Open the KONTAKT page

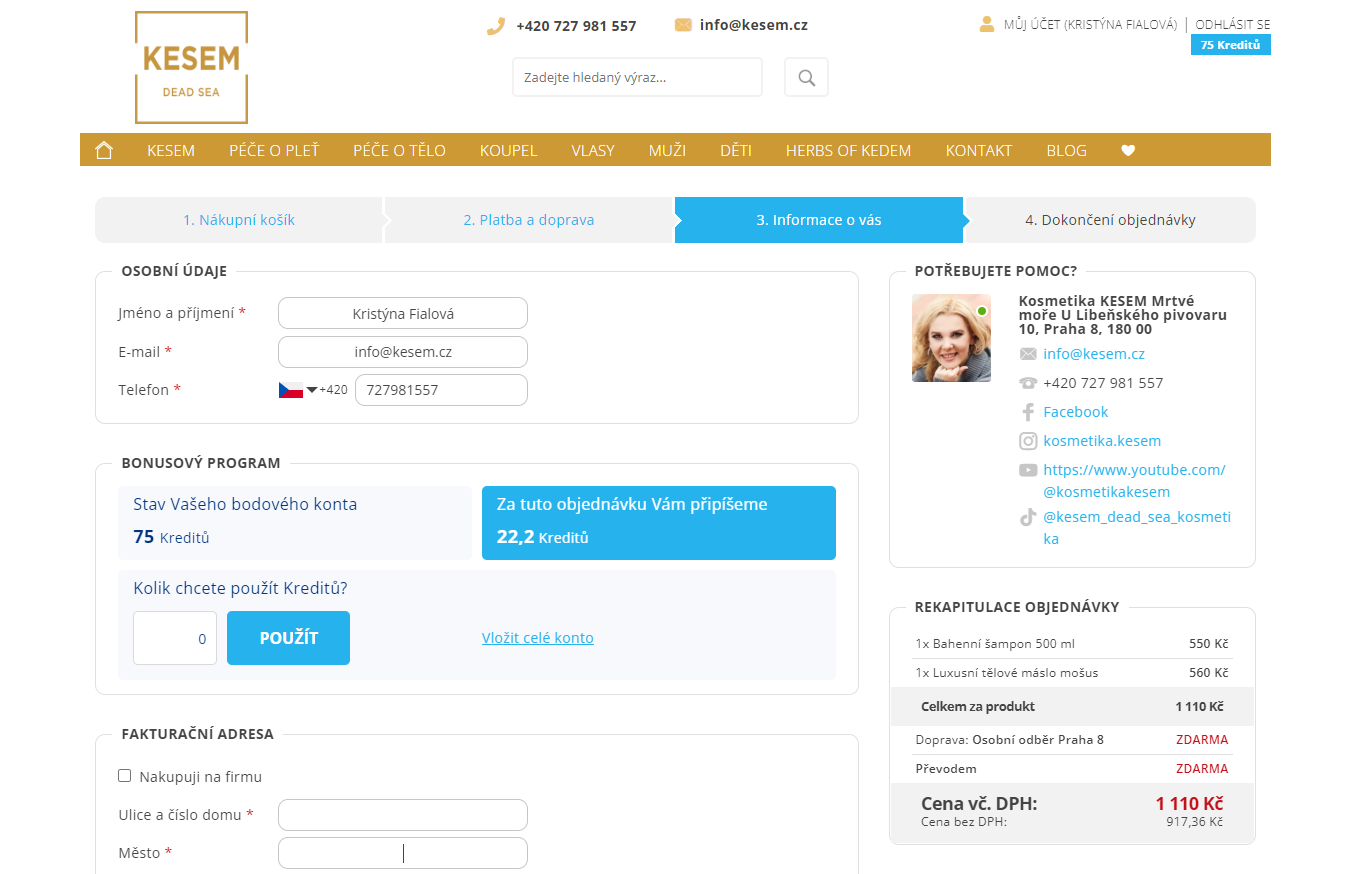tap(979, 150)
